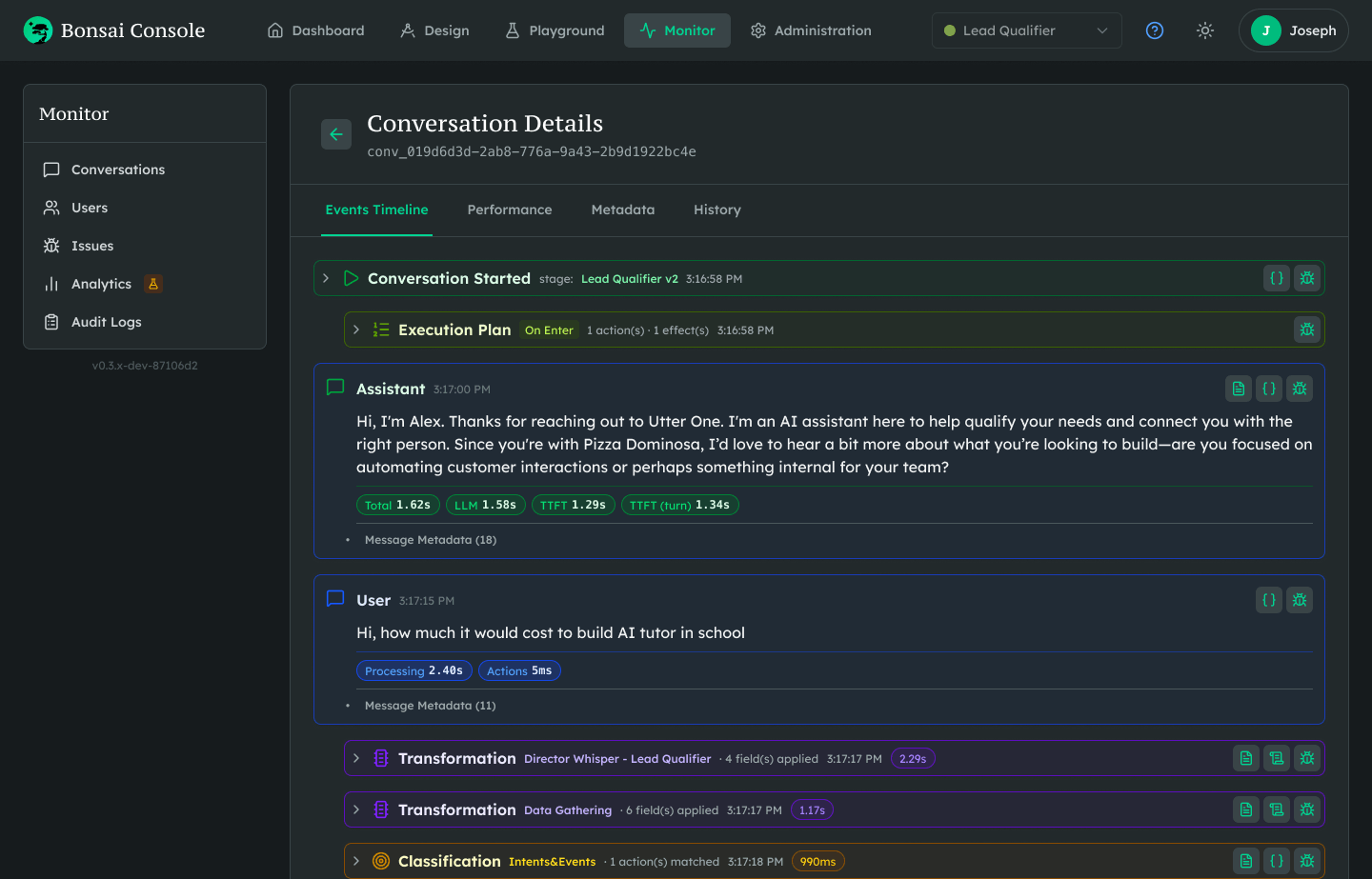Open the Lead Qualifier project dropdown

[1026, 30]
